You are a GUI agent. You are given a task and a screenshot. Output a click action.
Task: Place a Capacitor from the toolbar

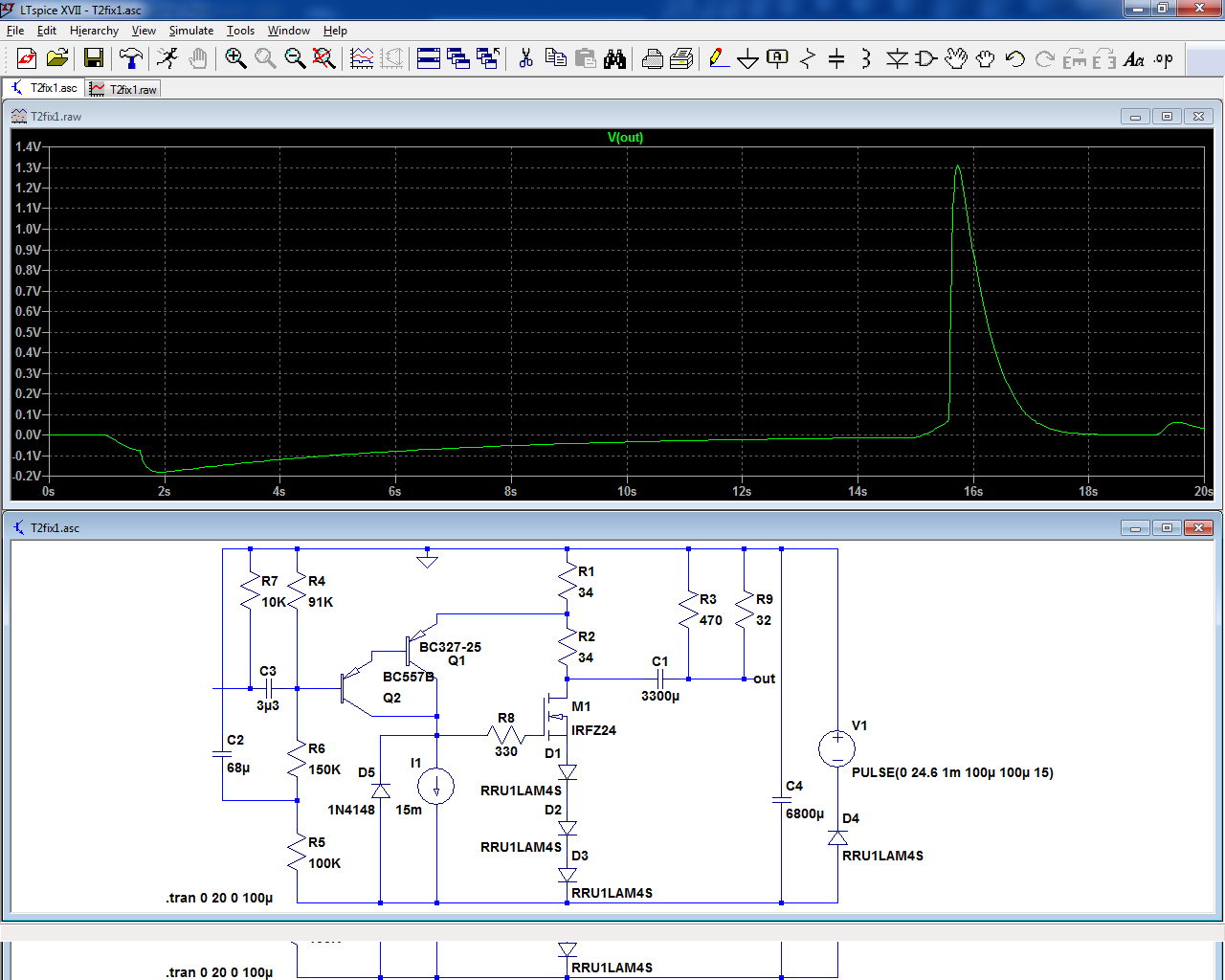point(836,58)
